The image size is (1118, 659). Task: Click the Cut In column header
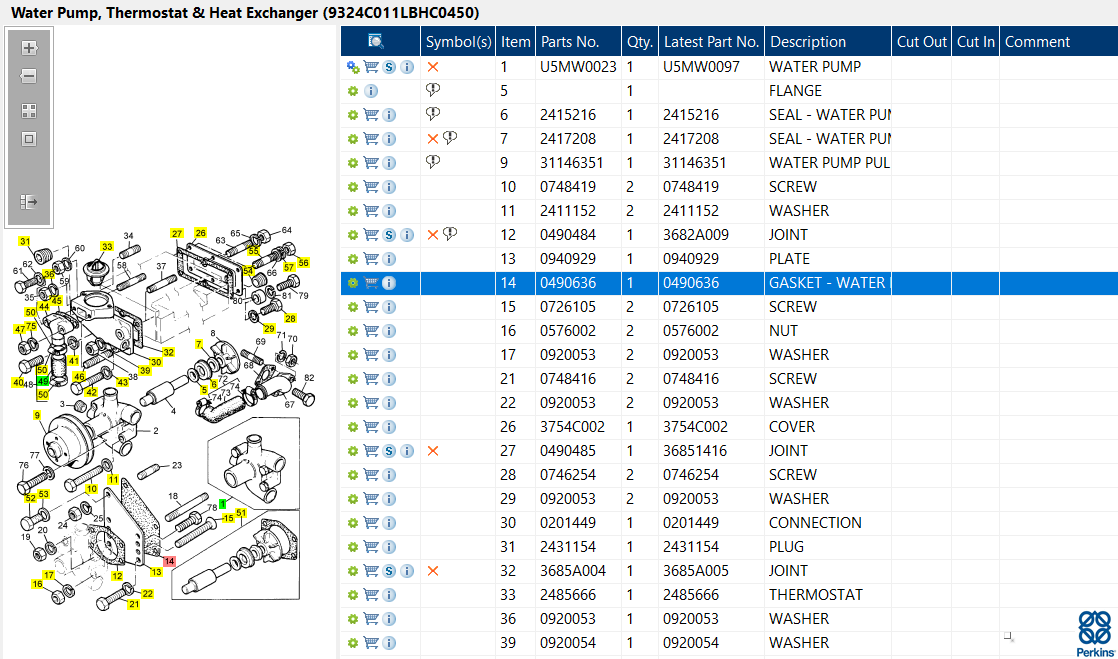tap(975, 41)
